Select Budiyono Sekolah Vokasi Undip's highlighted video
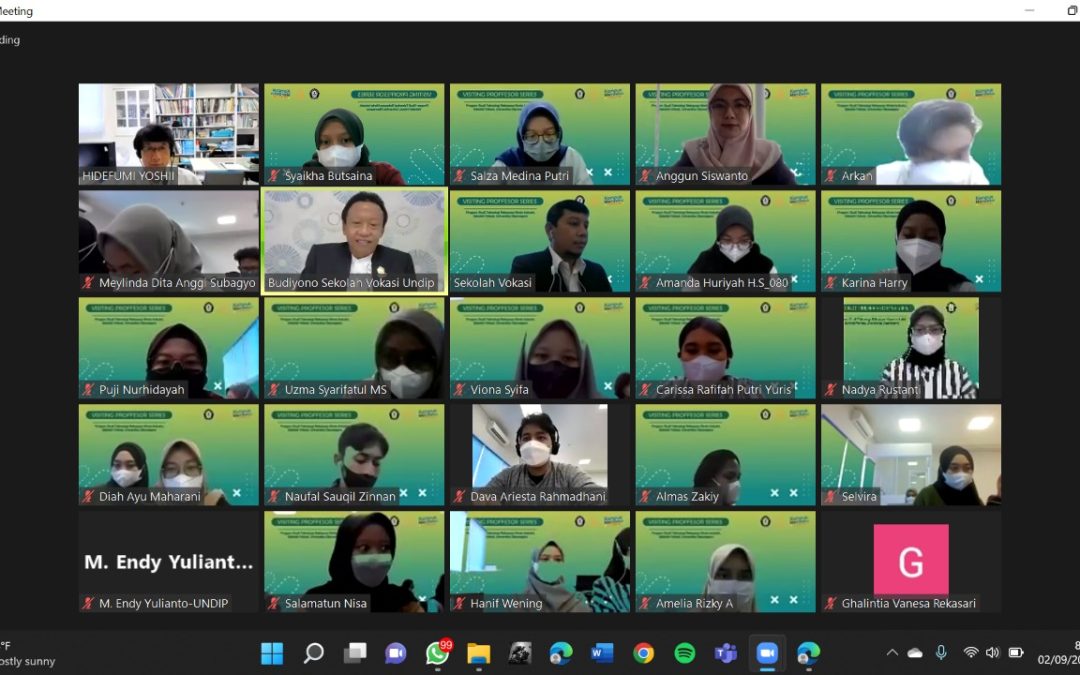 [x=354, y=240]
